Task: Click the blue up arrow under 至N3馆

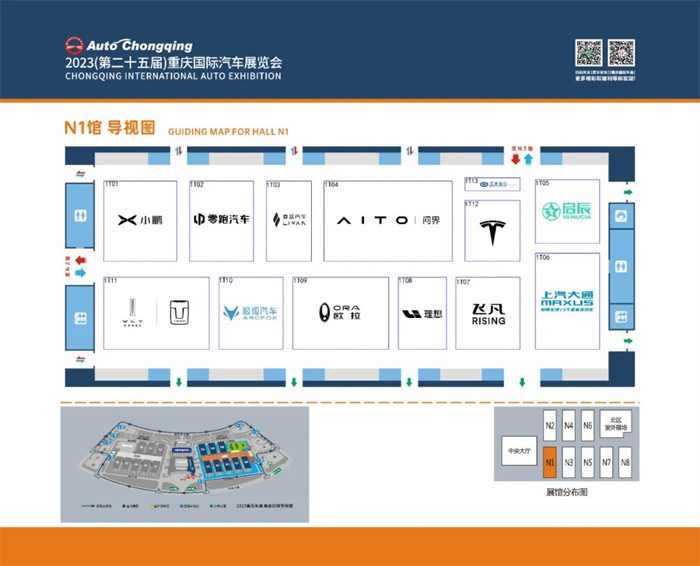Action: (528, 159)
